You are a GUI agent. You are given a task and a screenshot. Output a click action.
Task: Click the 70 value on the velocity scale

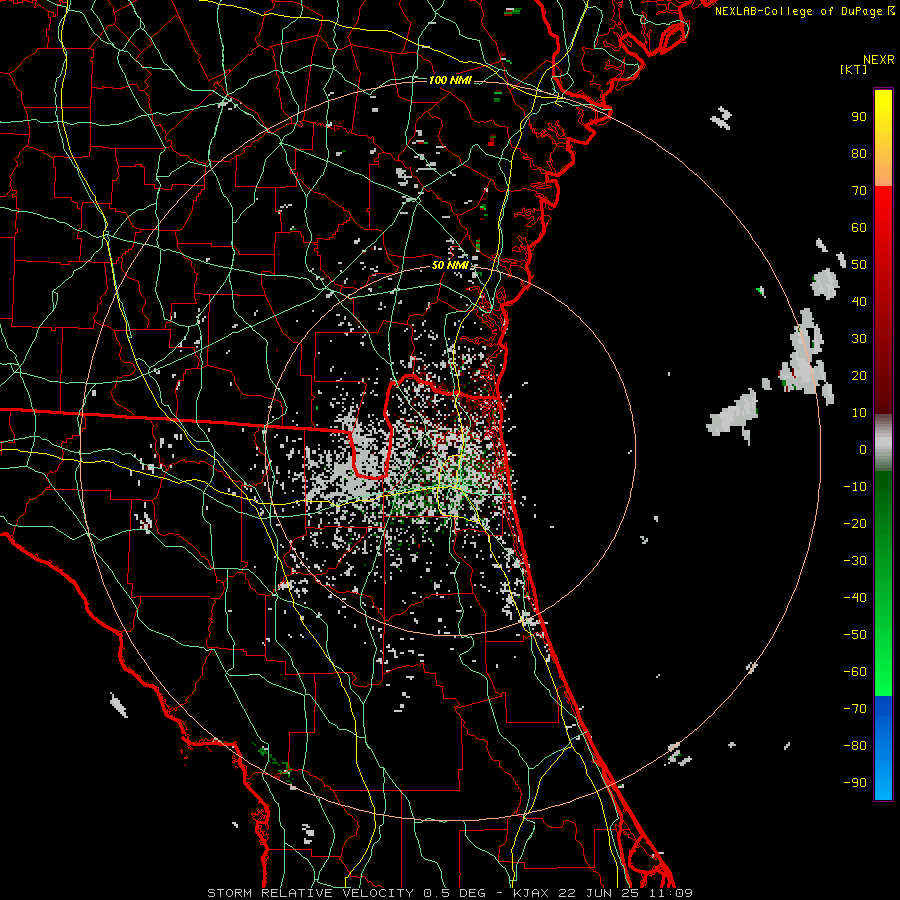[859, 191]
